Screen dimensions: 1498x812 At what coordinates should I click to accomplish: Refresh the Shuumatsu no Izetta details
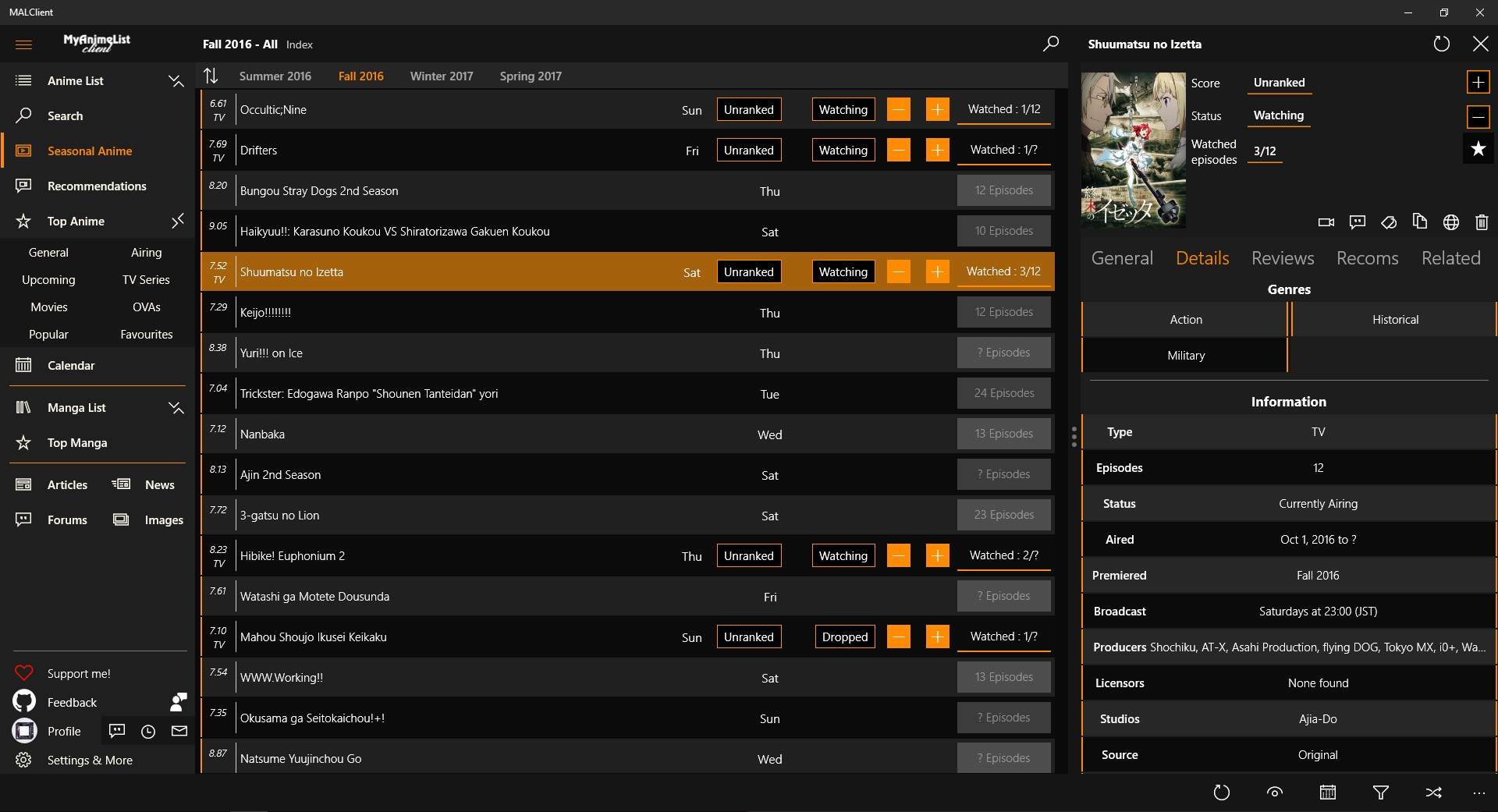pyautogui.click(x=1442, y=44)
